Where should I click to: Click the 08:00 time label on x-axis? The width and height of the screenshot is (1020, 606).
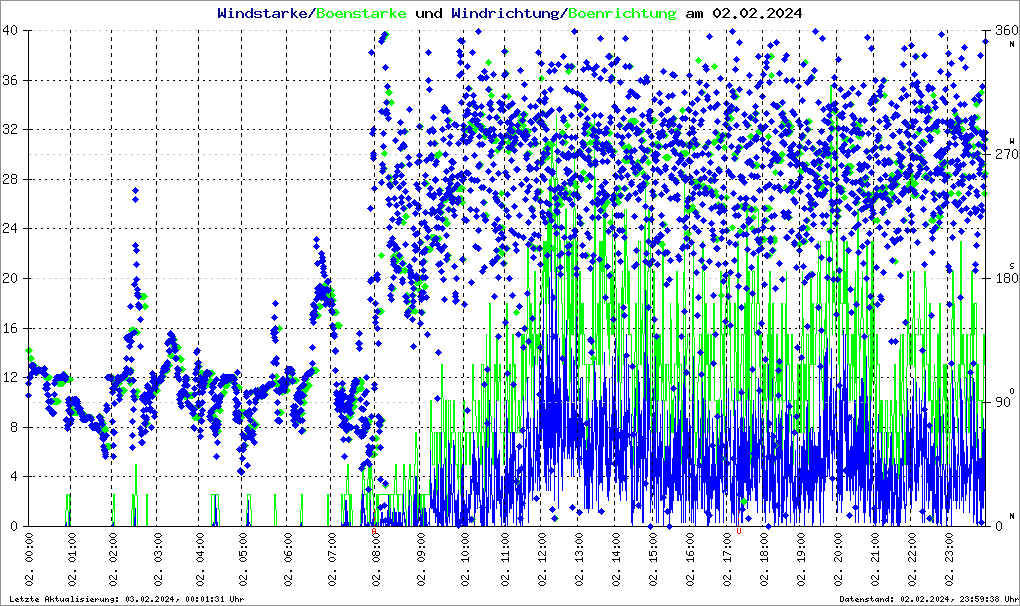point(376,559)
